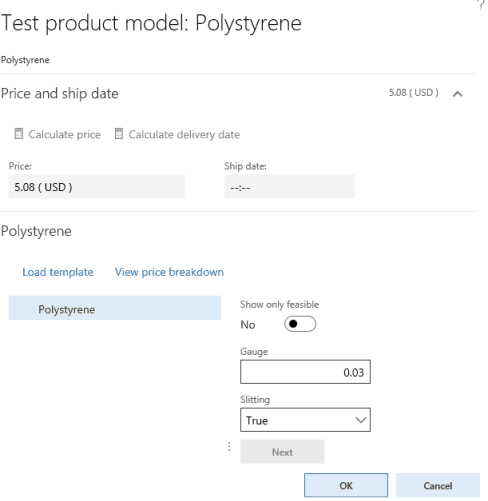This screenshot has width=488, height=501.
Task: Click the Price field showing 5.08 USD
Action: pyautogui.click(x=96, y=186)
